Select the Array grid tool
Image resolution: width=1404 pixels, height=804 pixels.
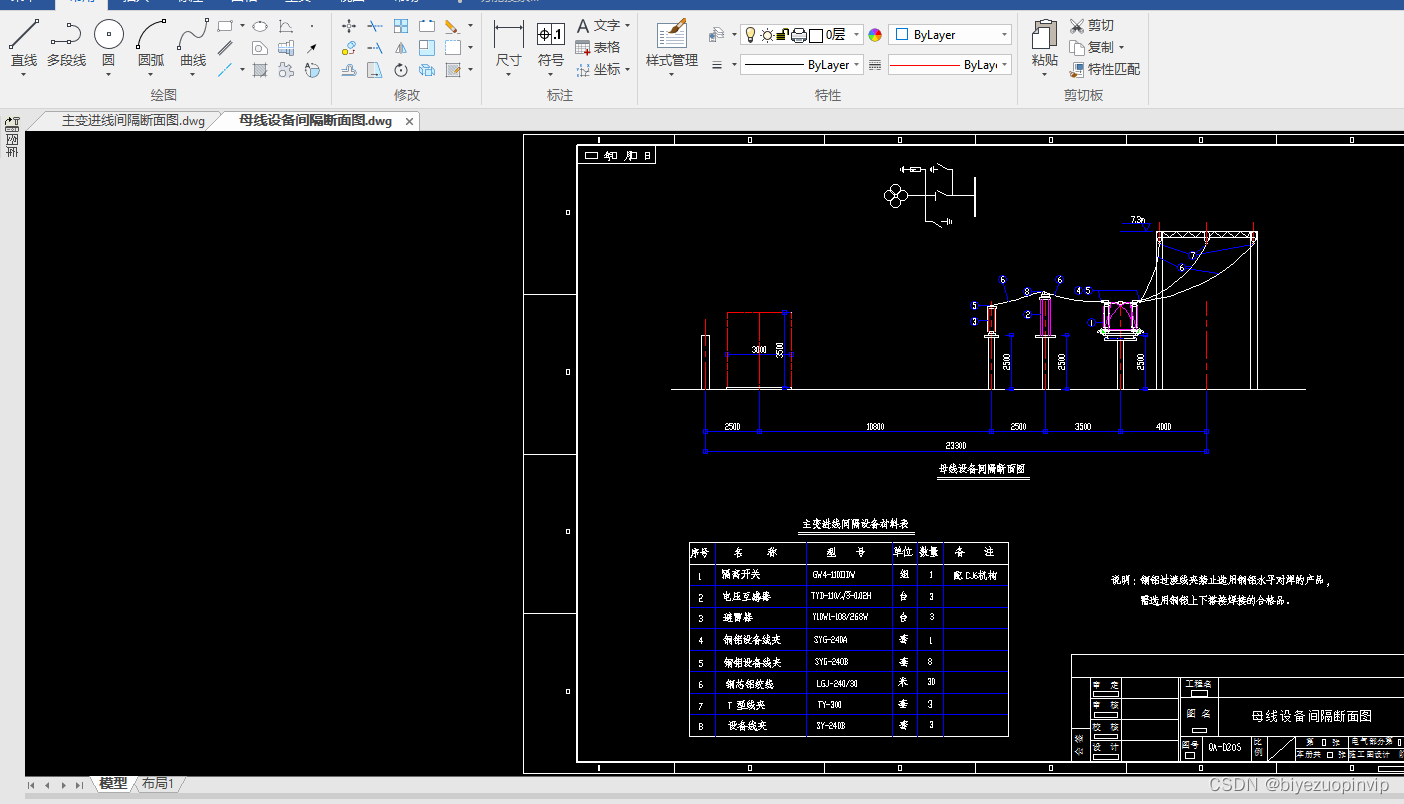pos(401,26)
